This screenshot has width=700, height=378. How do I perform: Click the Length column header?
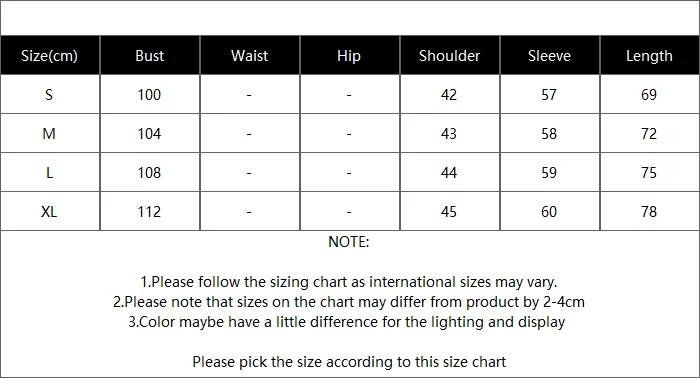(x=649, y=55)
